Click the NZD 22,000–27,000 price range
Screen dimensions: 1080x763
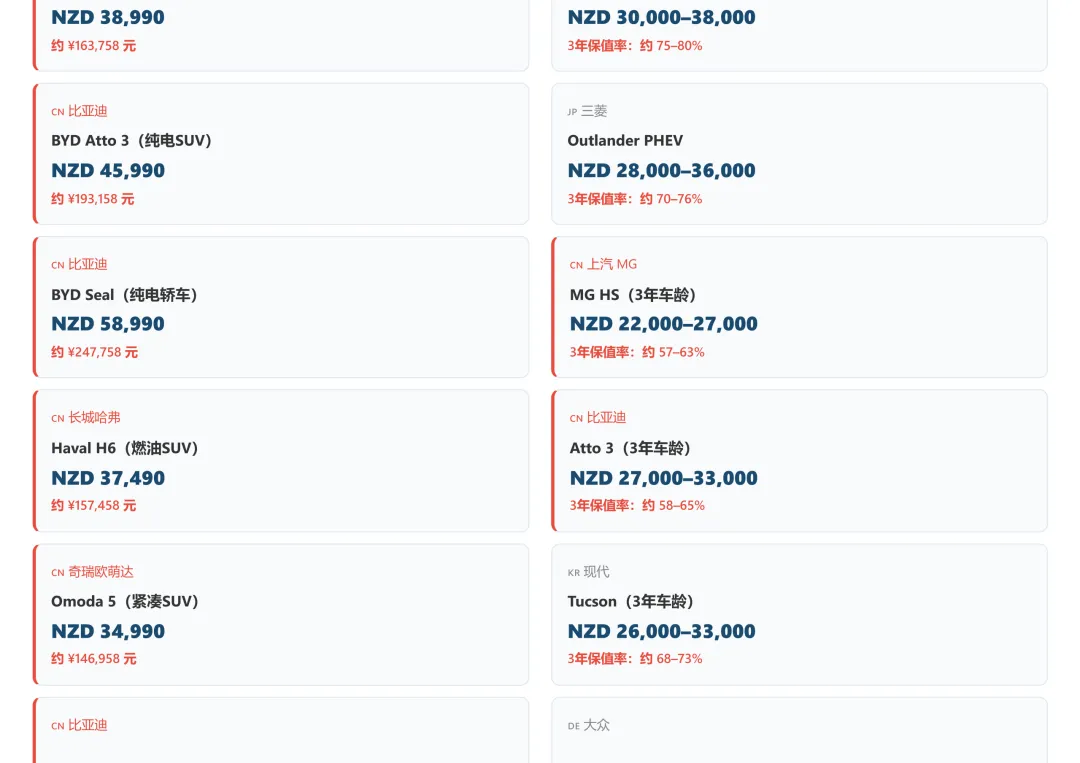663,324
